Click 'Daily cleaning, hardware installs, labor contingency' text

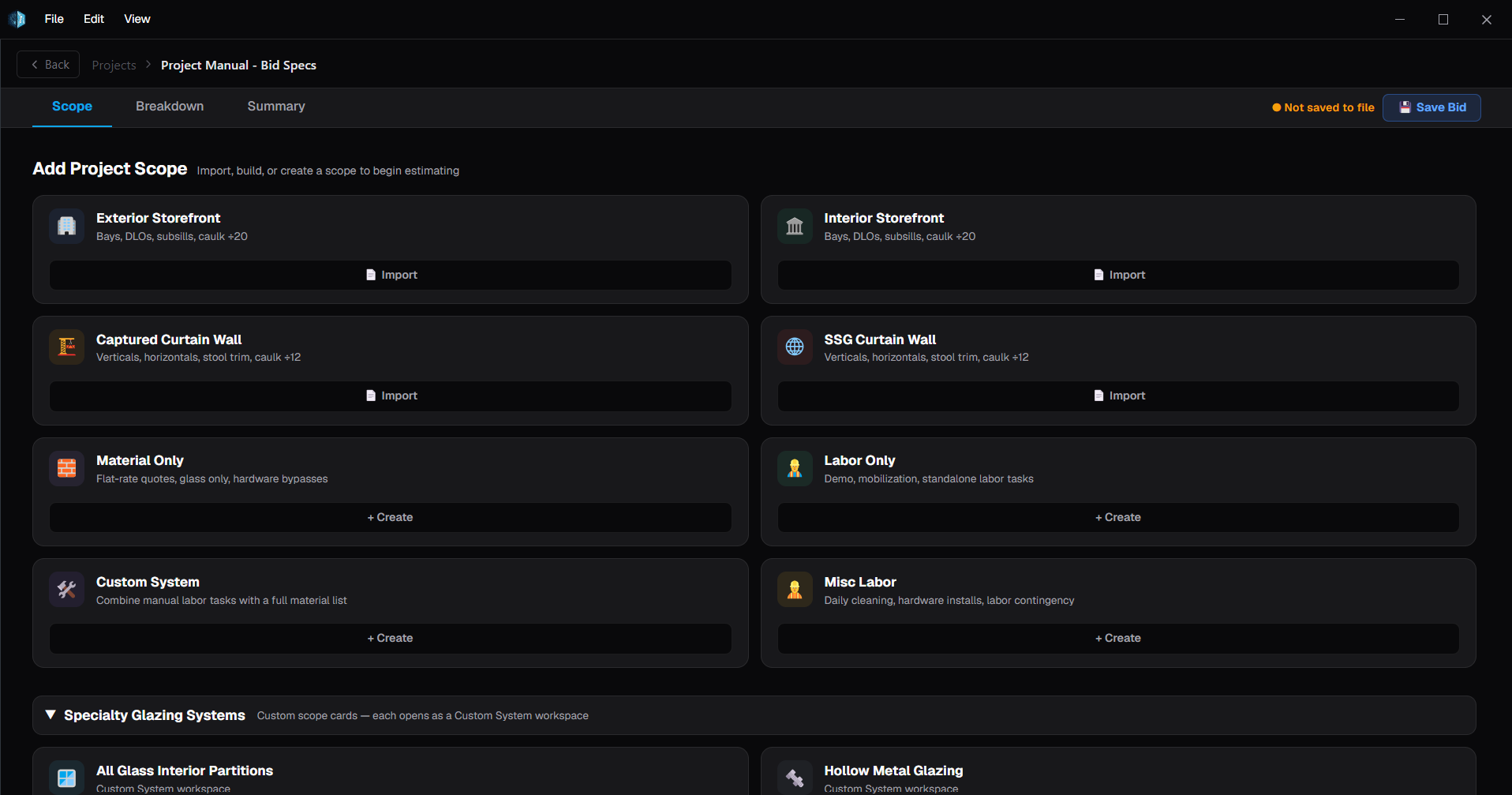(949, 601)
